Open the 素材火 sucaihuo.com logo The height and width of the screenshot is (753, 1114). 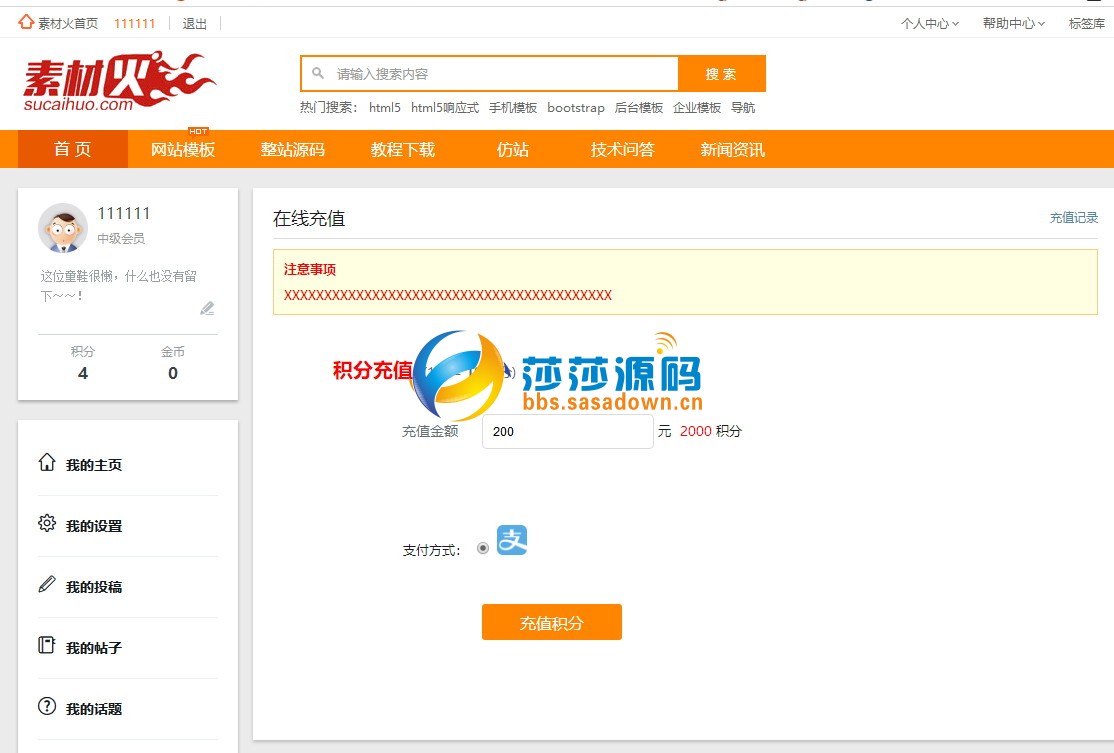[119, 82]
